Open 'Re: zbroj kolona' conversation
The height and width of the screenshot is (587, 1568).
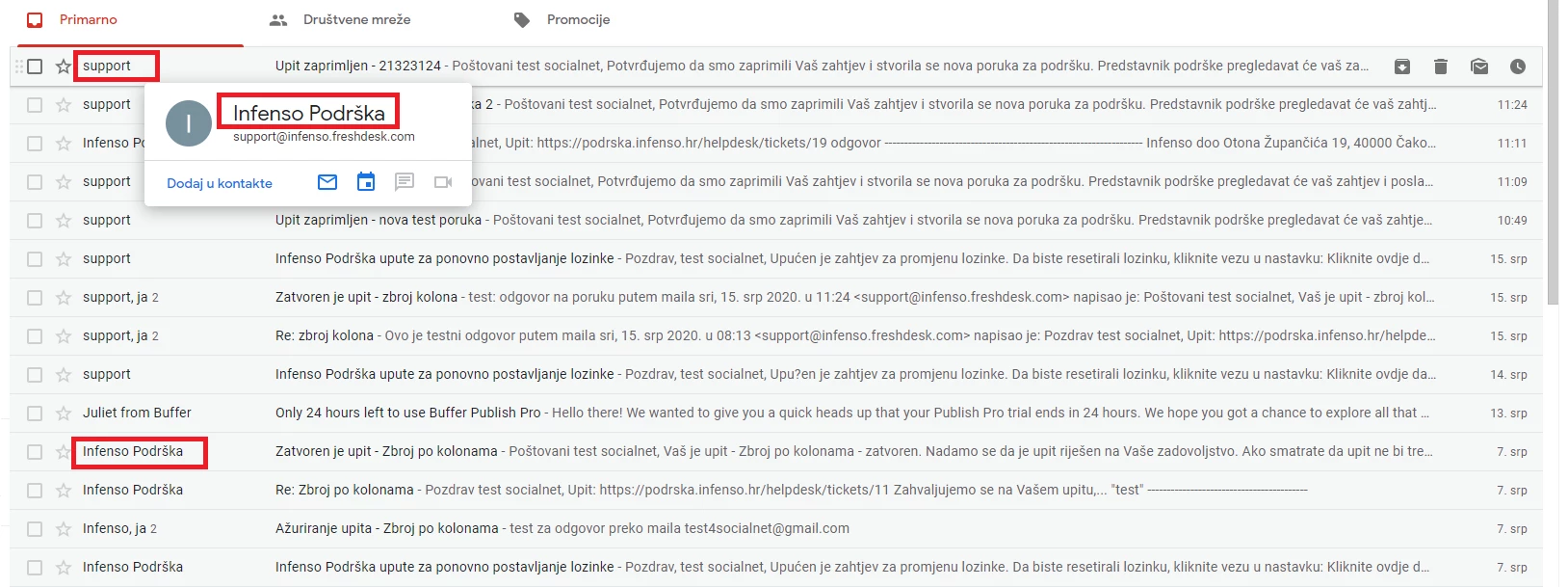776,336
